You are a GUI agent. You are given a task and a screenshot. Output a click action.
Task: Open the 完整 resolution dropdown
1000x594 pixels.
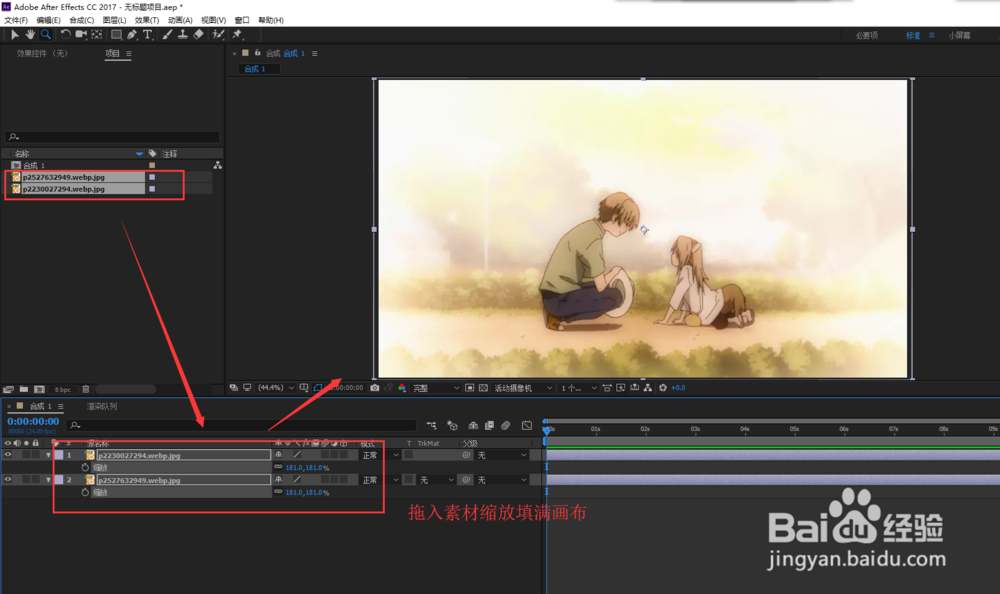[x=436, y=388]
